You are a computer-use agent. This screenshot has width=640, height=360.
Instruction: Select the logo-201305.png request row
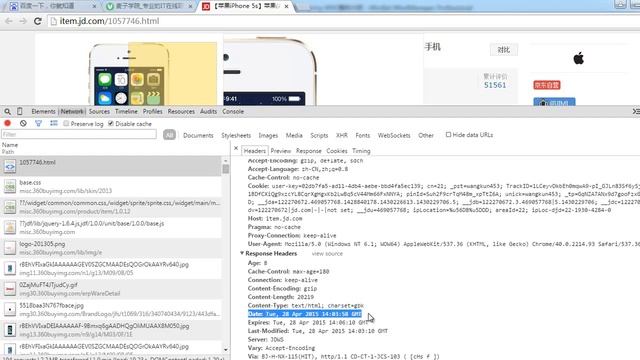(x=111, y=248)
